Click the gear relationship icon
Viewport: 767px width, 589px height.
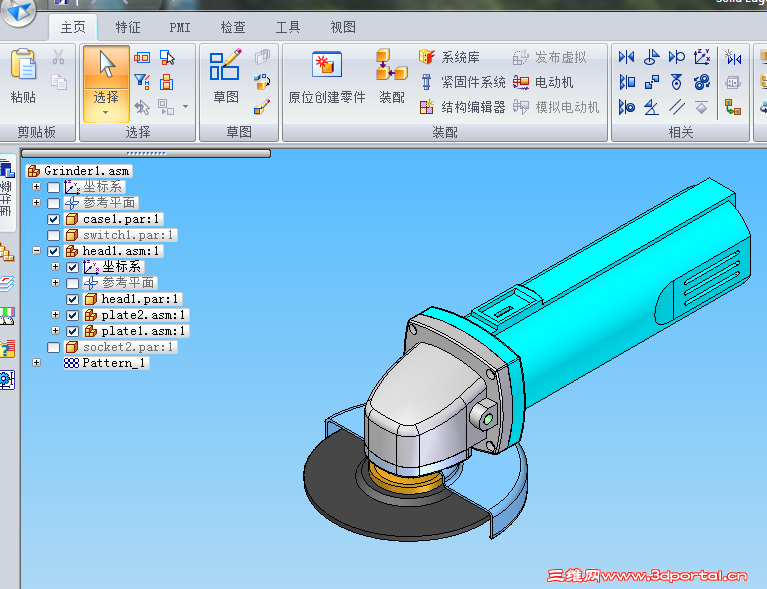click(x=702, y=82)
